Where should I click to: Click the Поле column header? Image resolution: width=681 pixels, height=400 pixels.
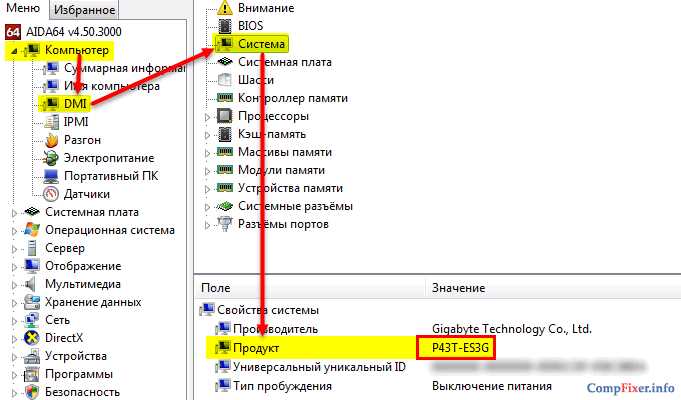[x=311, y=288]
